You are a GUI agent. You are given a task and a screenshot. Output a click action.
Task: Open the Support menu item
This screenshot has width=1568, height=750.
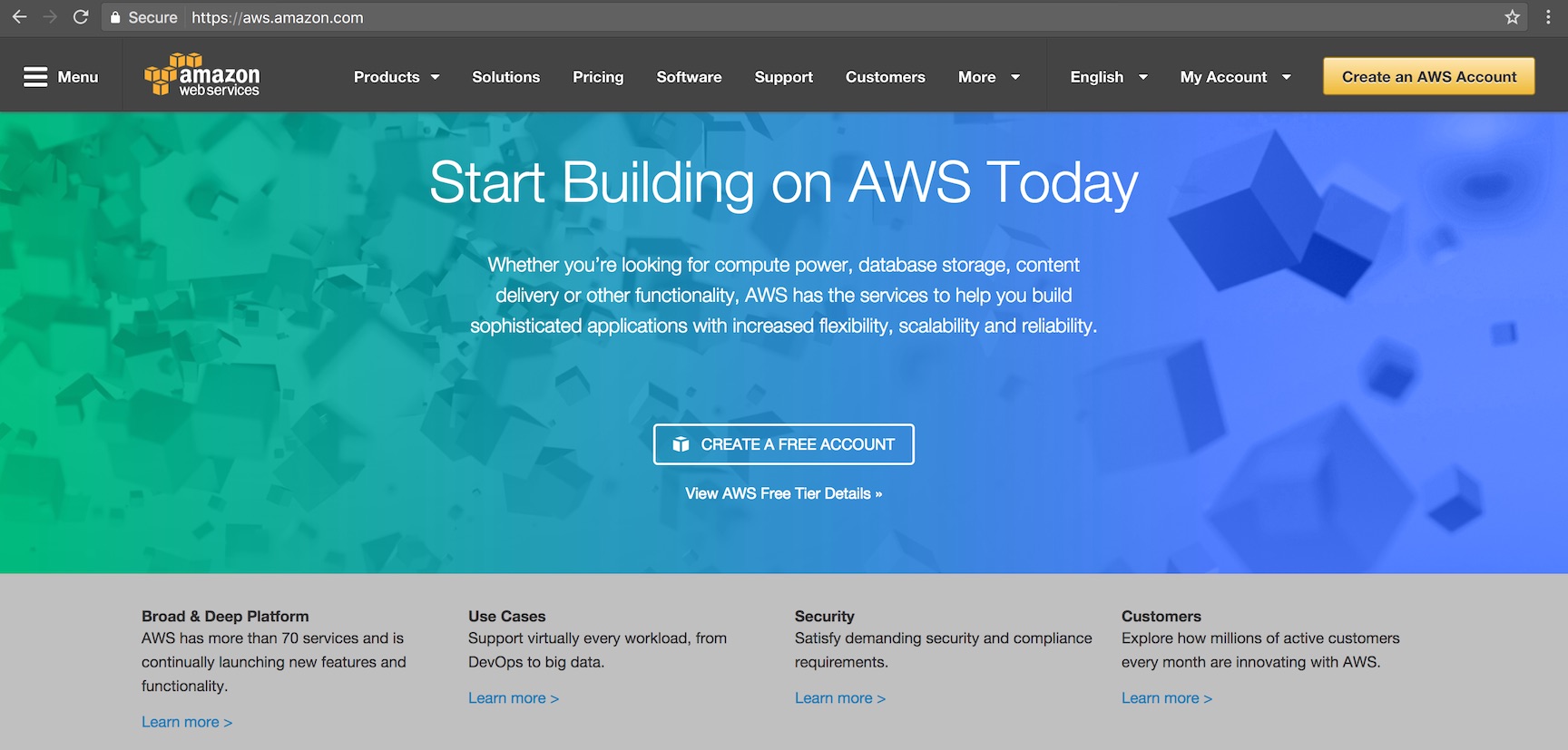tap(783, 77)
